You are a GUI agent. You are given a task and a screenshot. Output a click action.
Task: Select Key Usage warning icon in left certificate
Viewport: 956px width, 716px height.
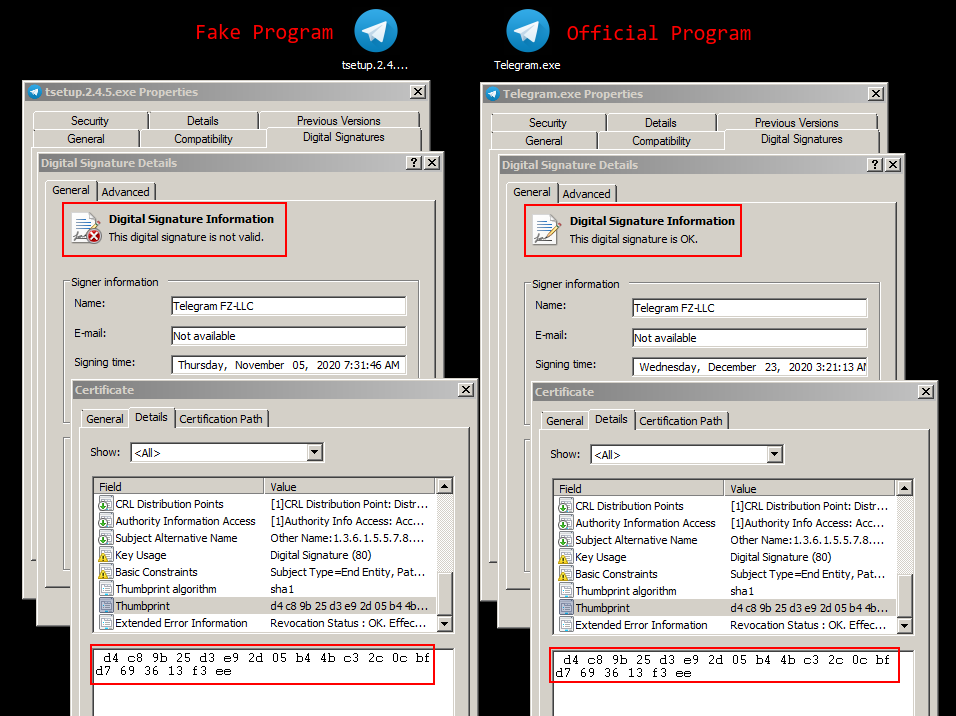click(x=105, y=556)
